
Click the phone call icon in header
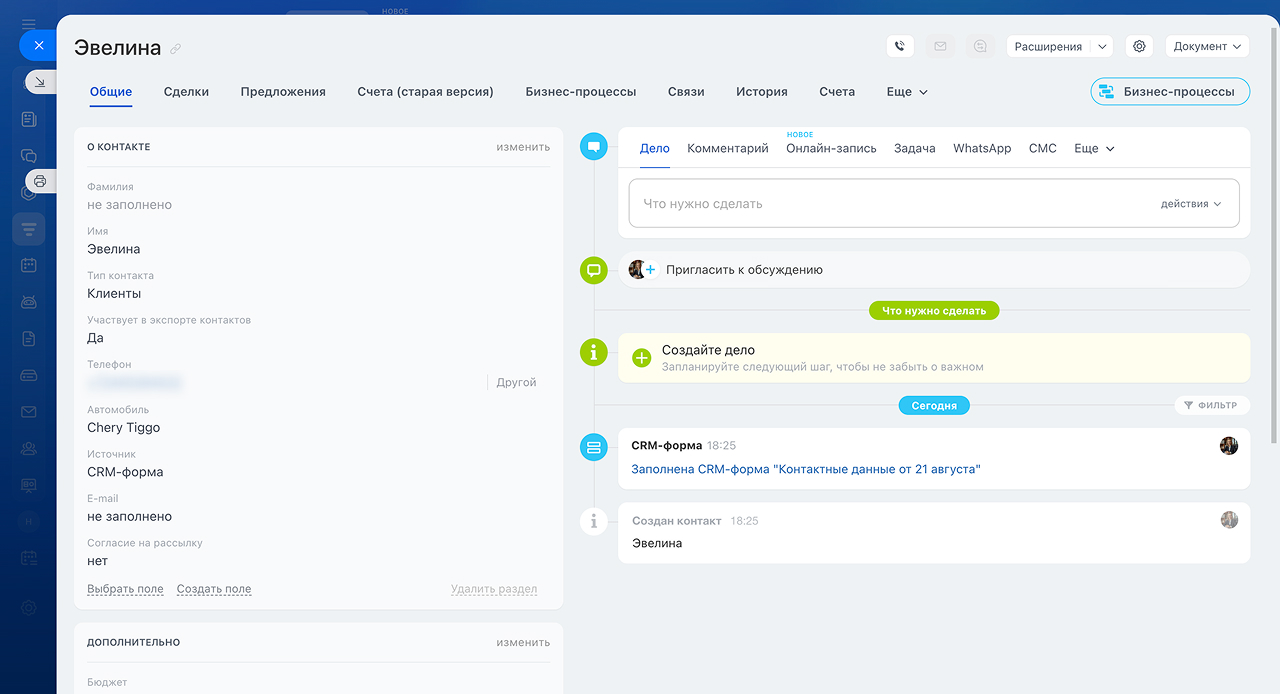click(900, 46)
